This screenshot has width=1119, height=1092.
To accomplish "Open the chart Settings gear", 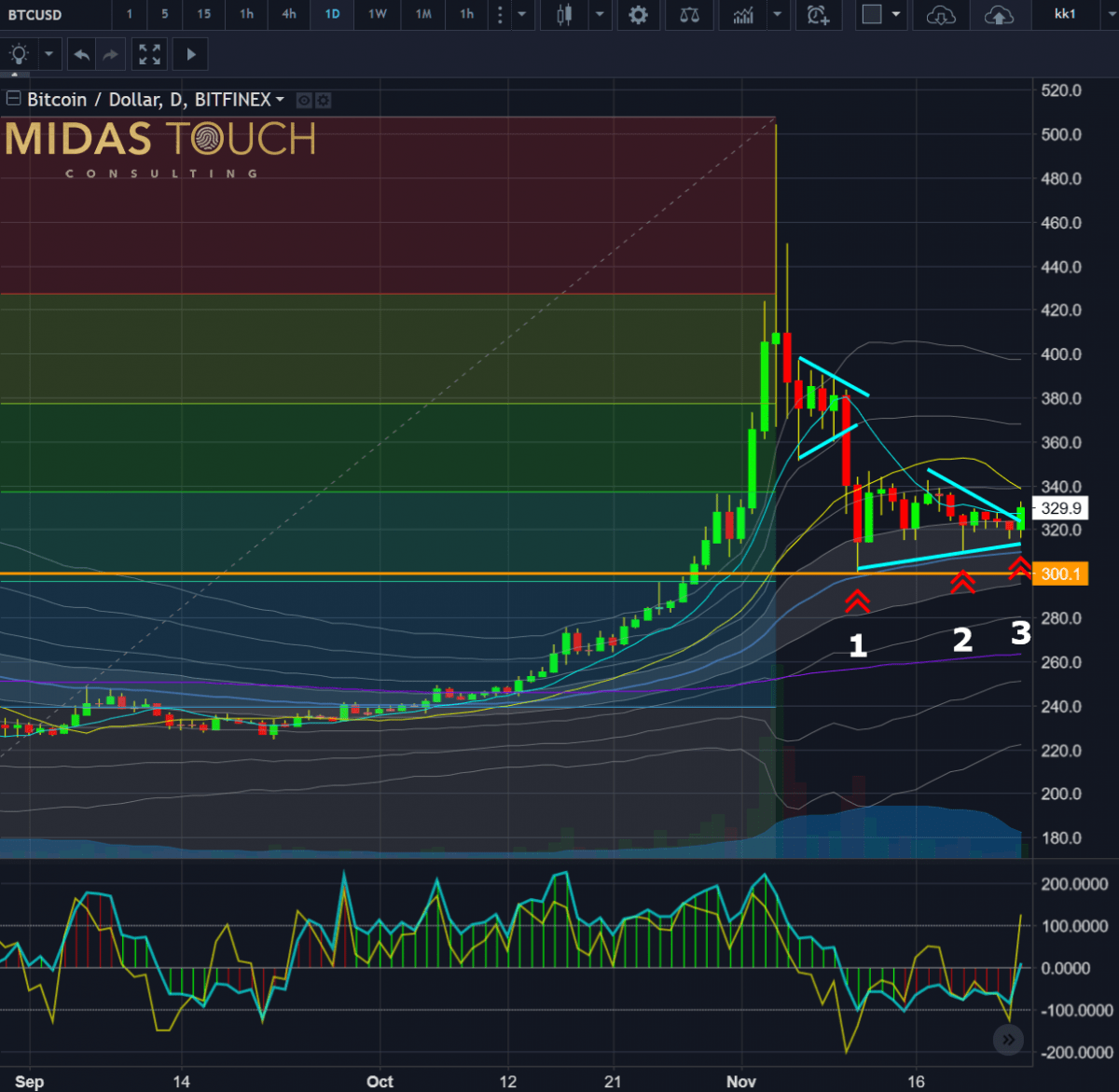I will point(639,15).
